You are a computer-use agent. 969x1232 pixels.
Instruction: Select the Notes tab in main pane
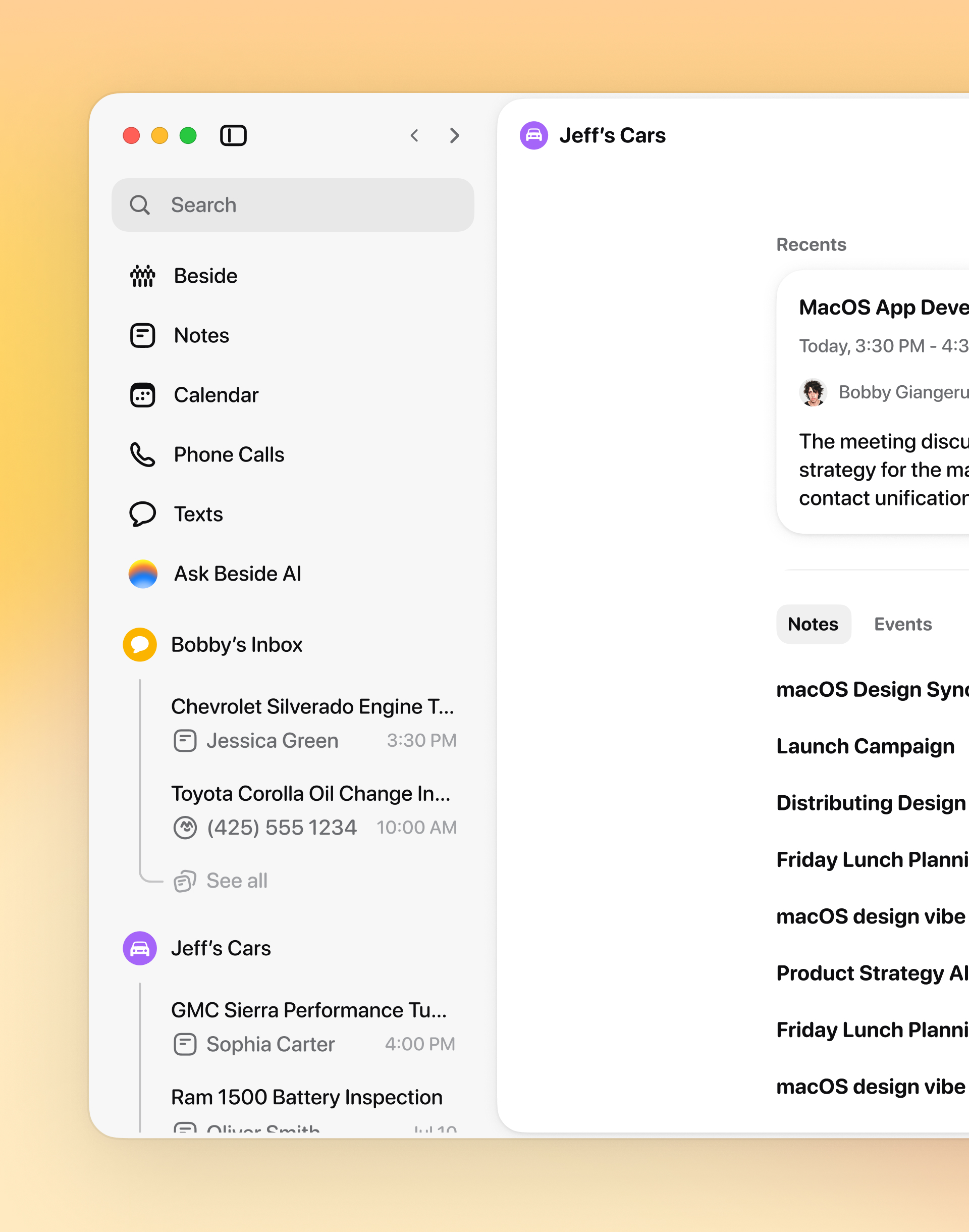click(813, 624)
